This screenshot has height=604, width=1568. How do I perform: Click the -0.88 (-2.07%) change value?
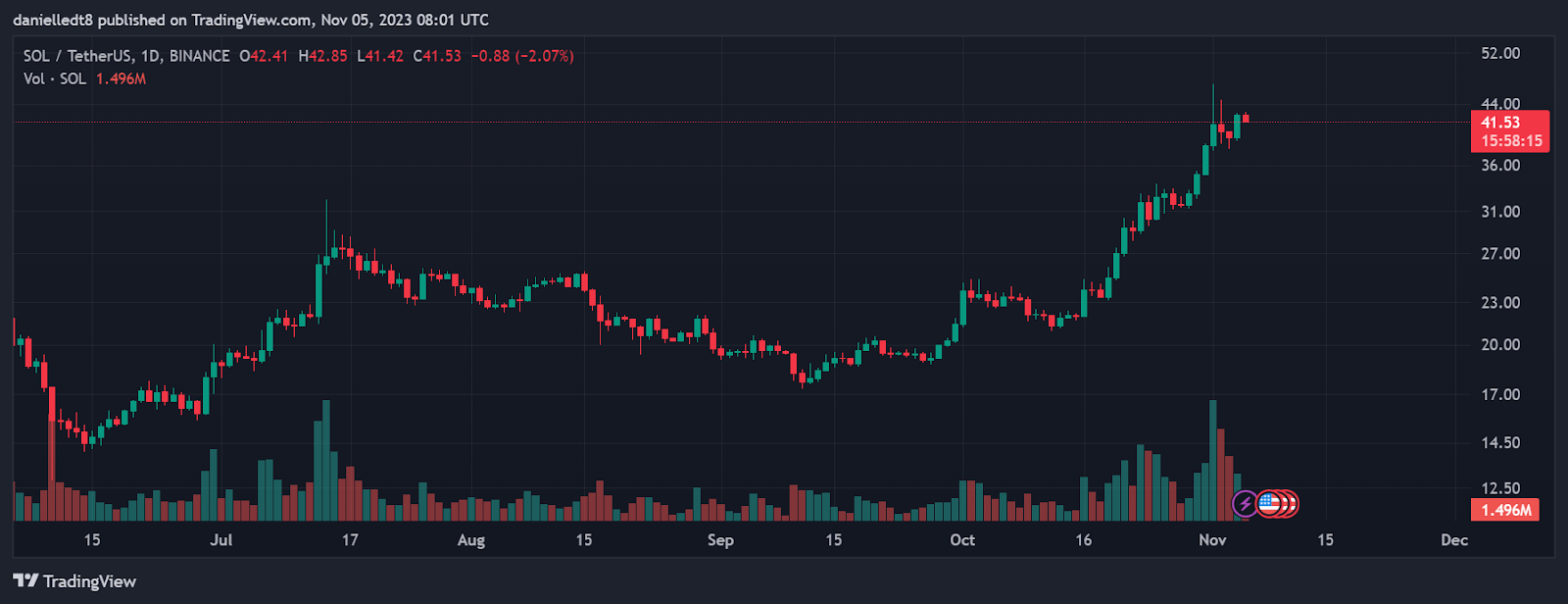click(x=522, y=56)
